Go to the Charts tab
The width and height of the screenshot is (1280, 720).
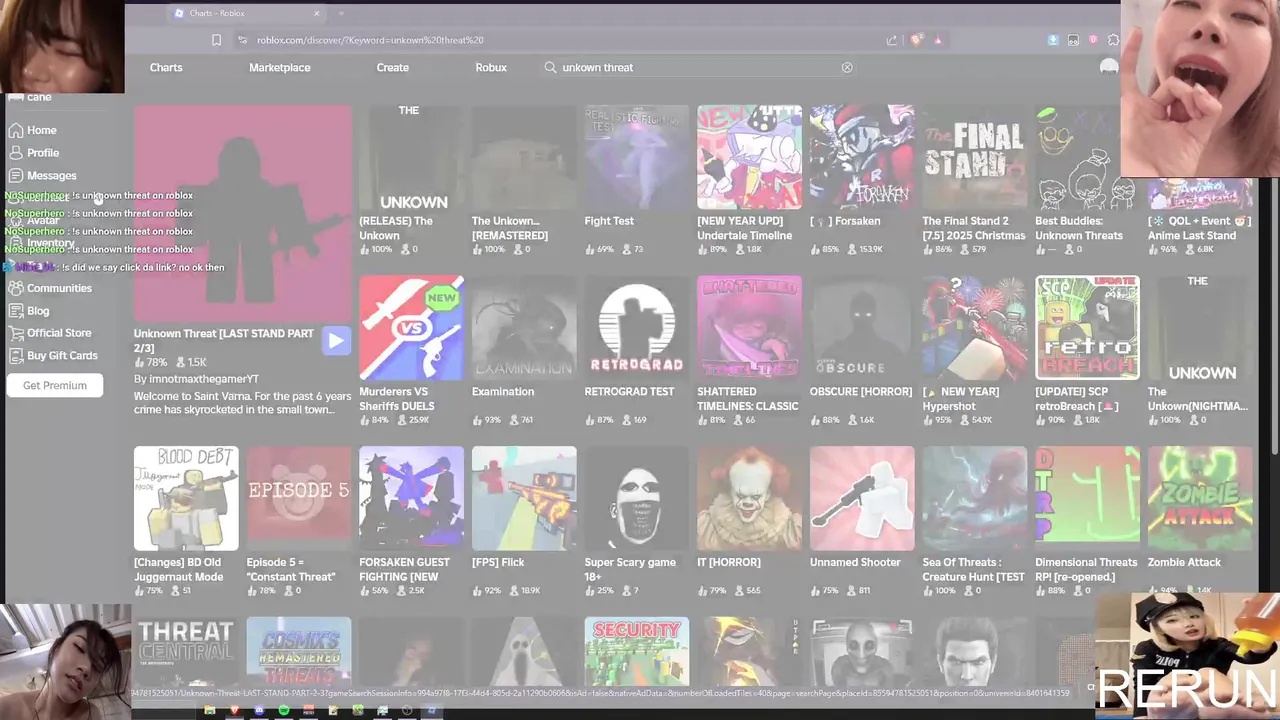click(x=166, y=67)
